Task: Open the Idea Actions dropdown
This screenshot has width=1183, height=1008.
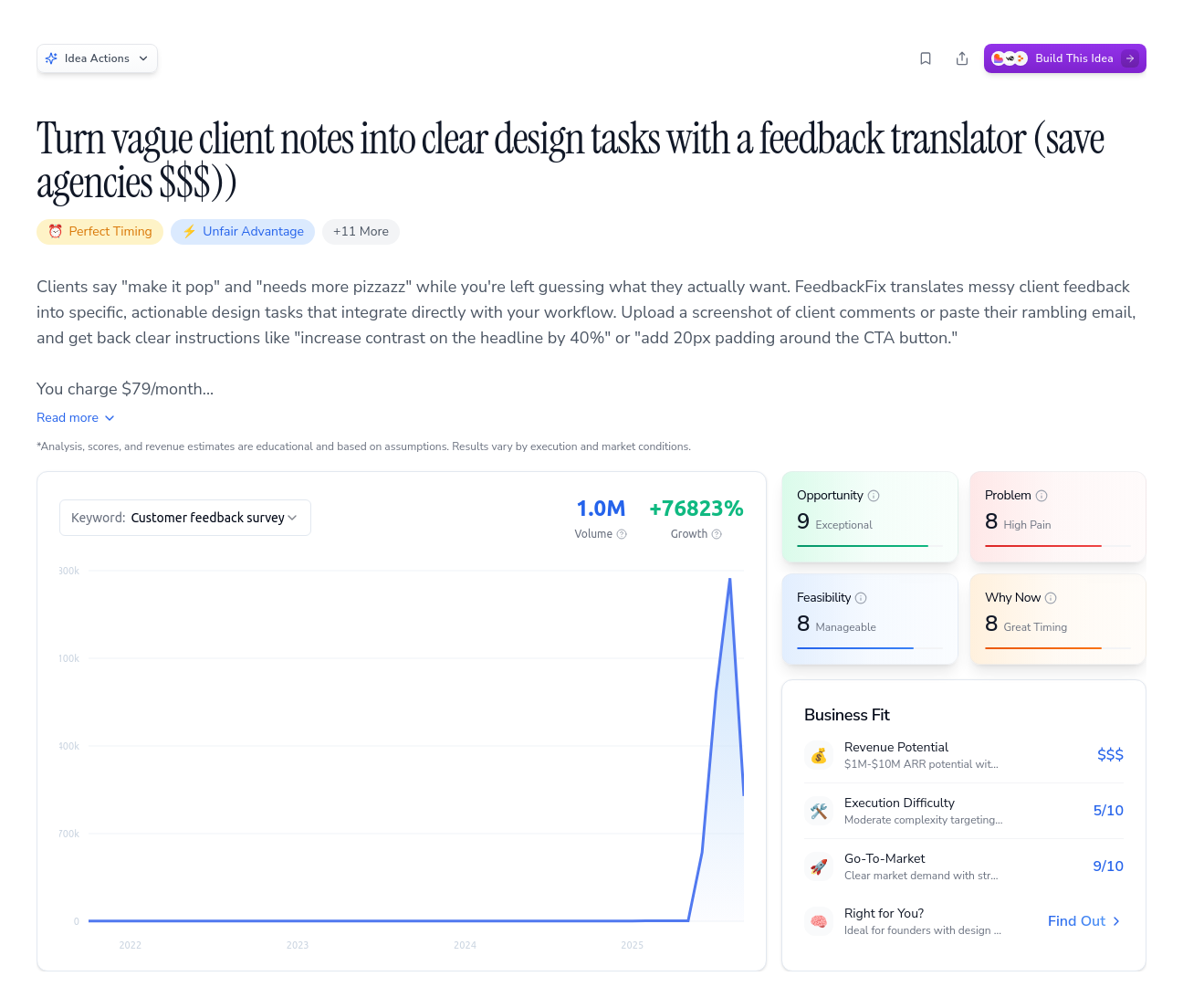Action: [97, 58]
